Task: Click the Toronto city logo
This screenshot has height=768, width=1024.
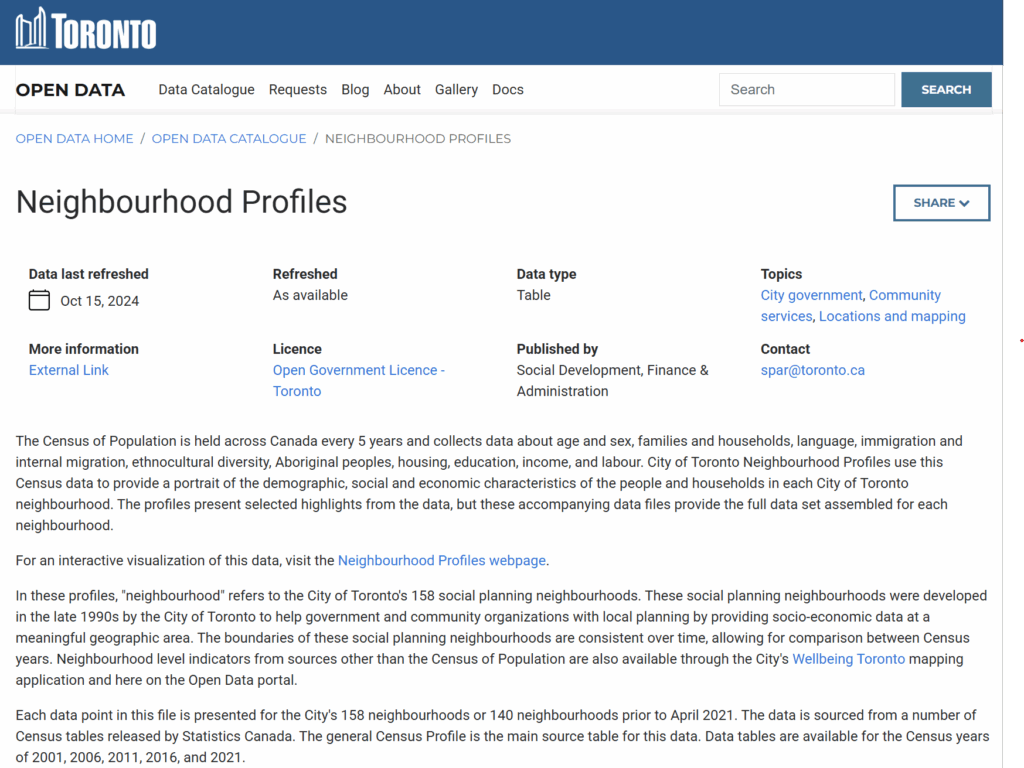Action: [86, 30]
